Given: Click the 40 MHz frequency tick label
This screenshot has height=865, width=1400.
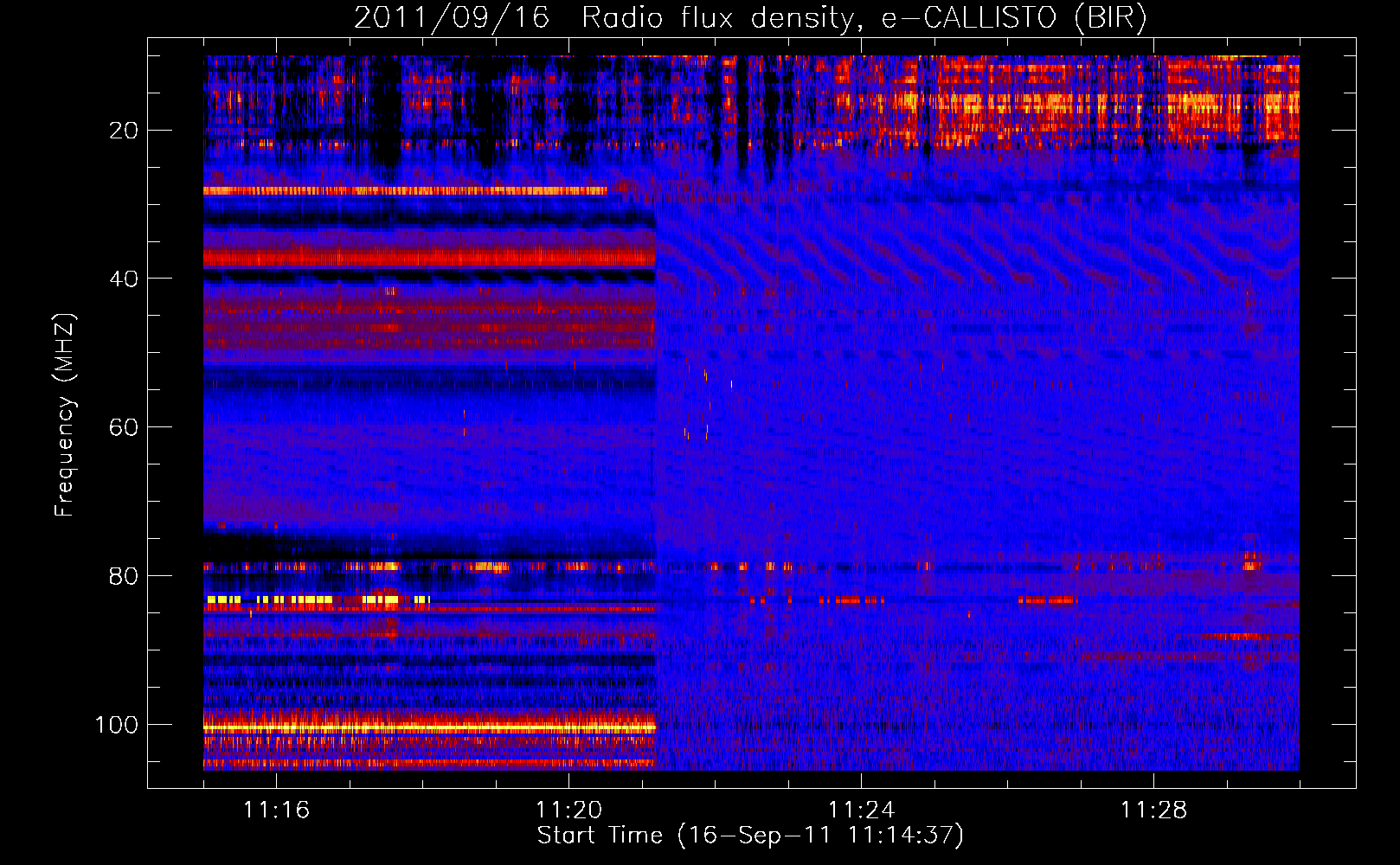Looking at the screenshot, I should click(124, 279).
